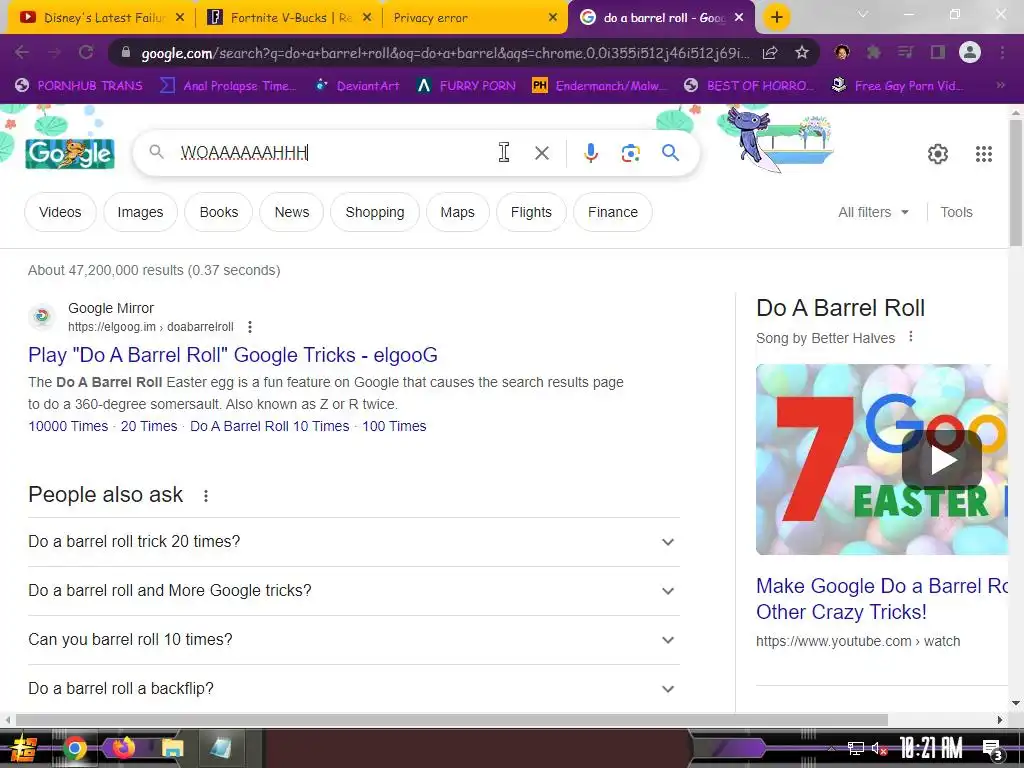Select the News filter
The image size is (1024, 768).
pyautogui.click(x=291, y=212)
